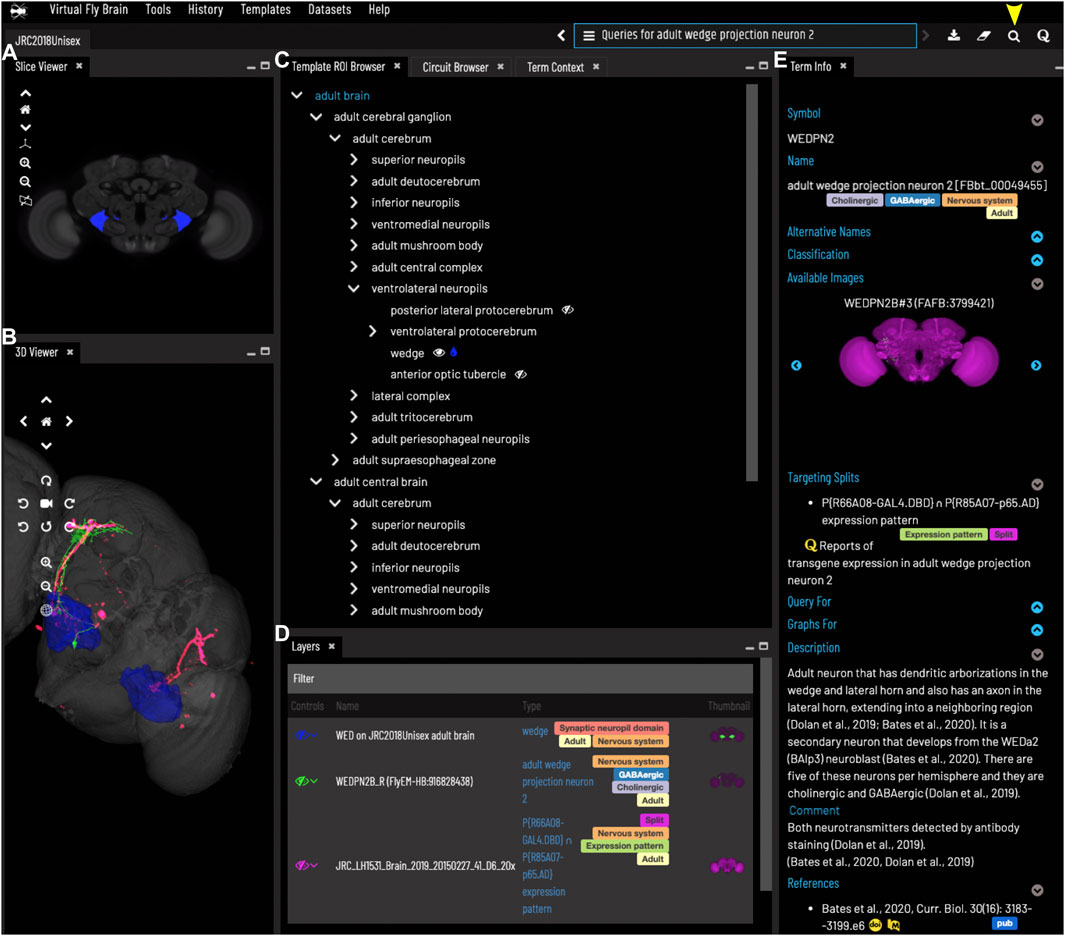Screen dimensions: 1065x936
Task: Click the pub badge beside the Bates reference
Action: click(1005, 923)
